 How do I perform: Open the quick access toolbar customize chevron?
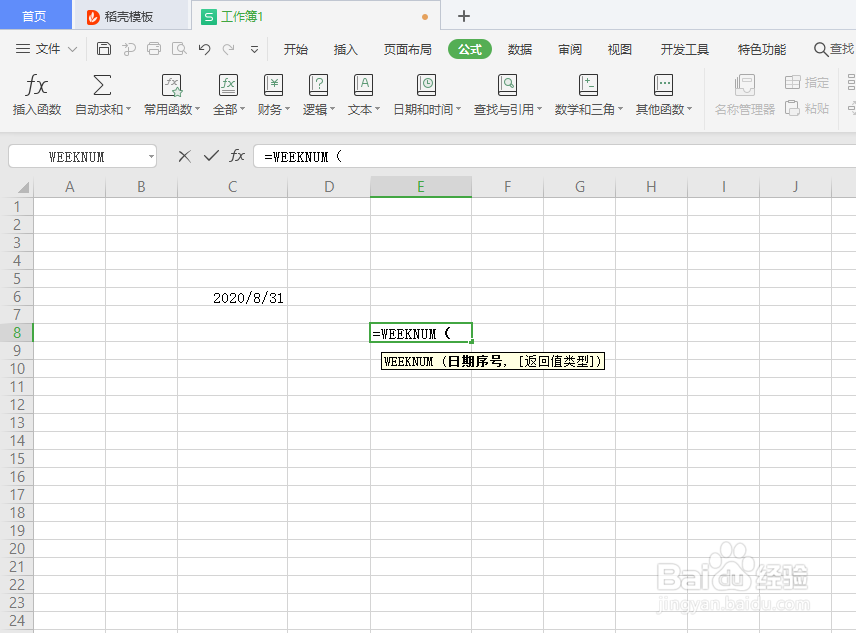[254, 48]
